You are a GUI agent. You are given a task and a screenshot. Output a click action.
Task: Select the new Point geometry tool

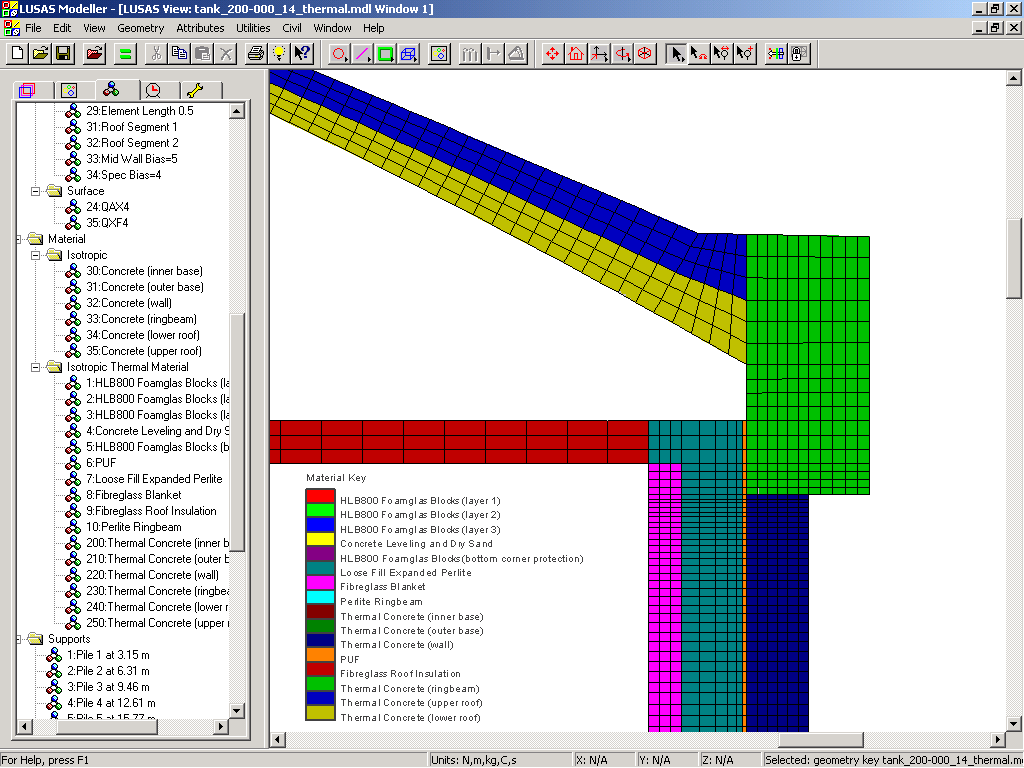click(x=339, y=53)
